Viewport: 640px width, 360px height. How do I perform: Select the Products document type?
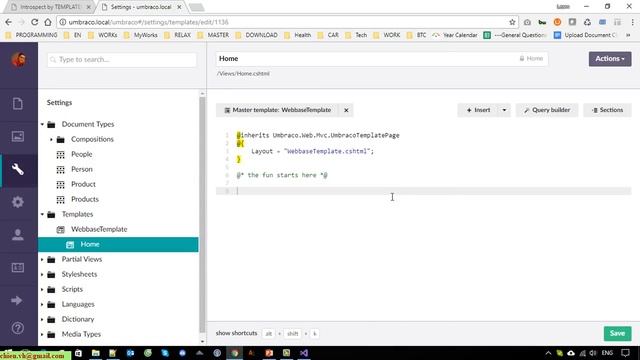pyautogui.click(x=85, y=199)
